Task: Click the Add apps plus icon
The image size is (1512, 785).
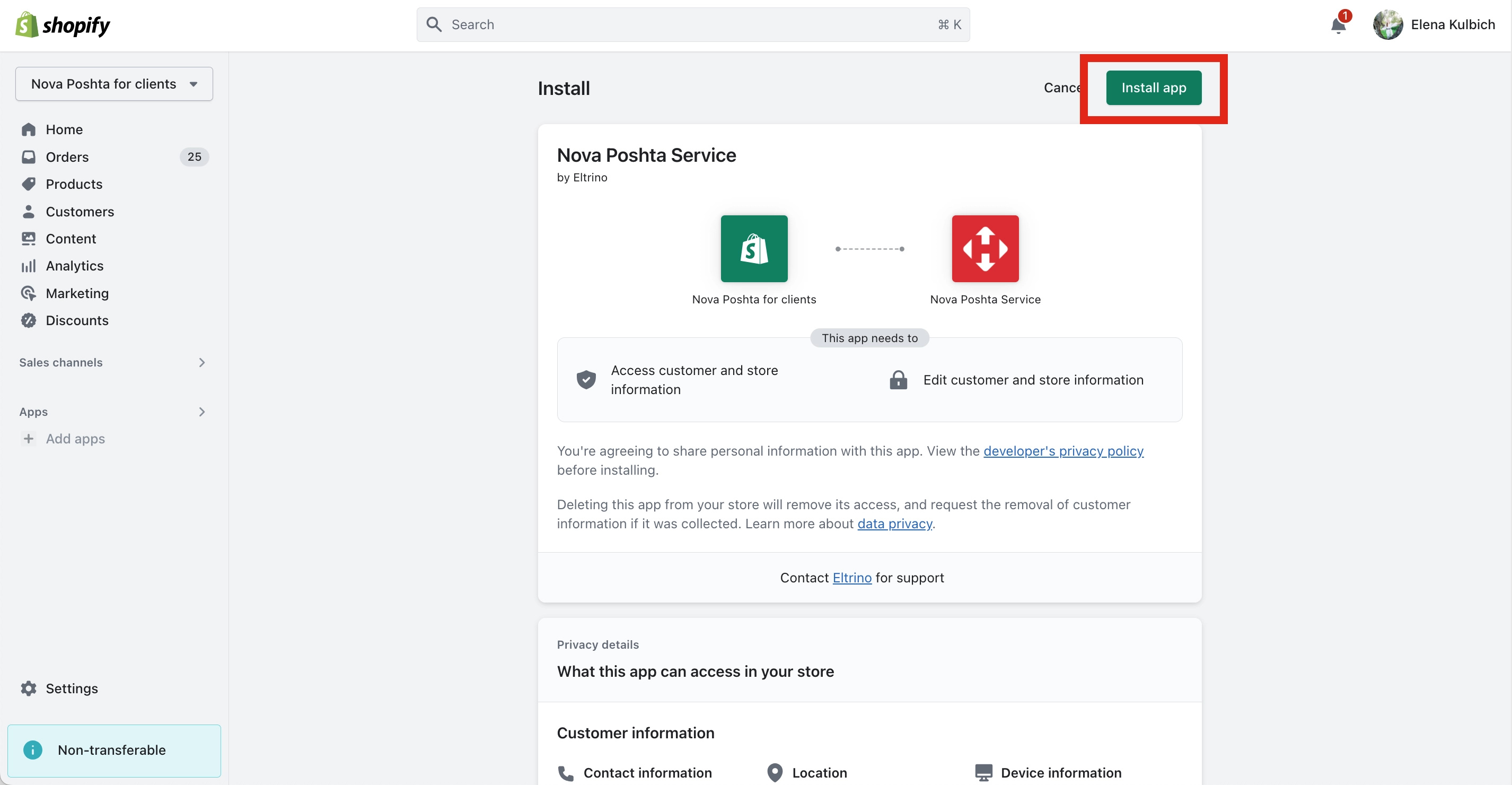Action: [x=28, y=439]
